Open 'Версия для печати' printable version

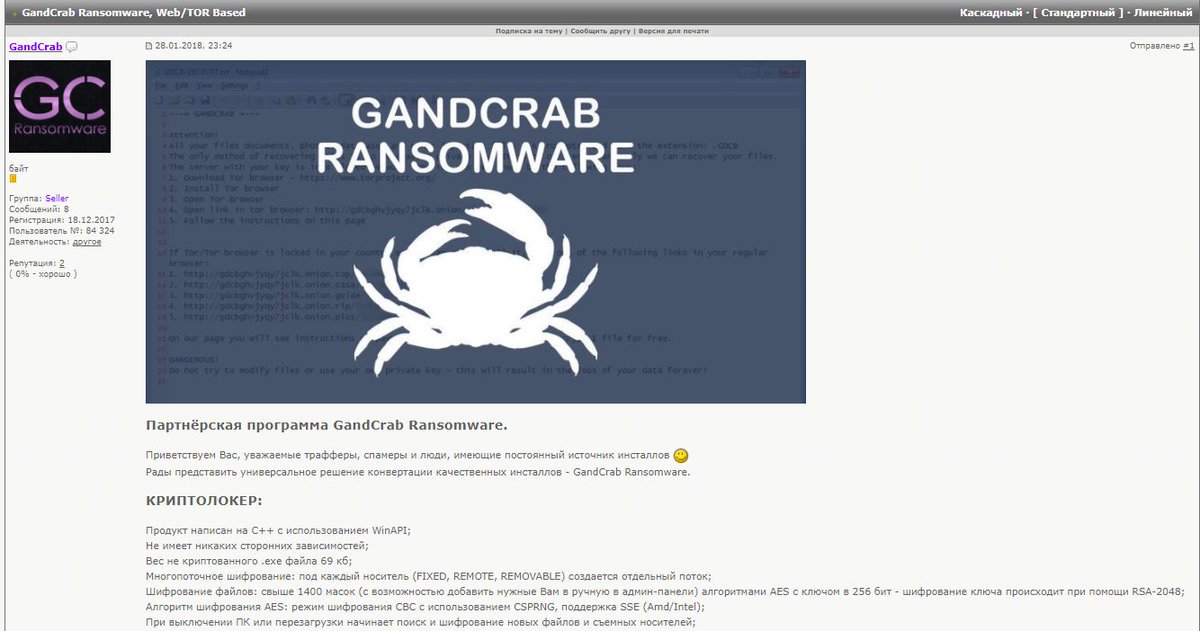(673, 31)
